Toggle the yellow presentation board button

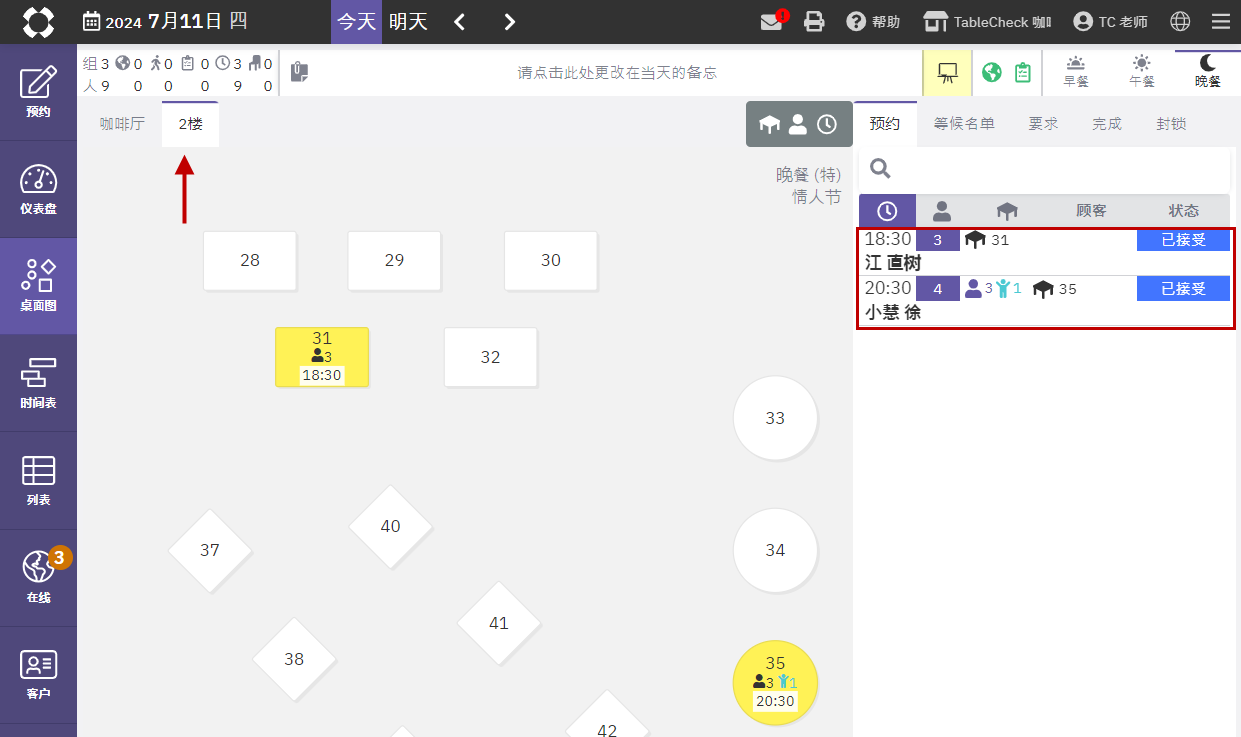click(x=947, y=73)
